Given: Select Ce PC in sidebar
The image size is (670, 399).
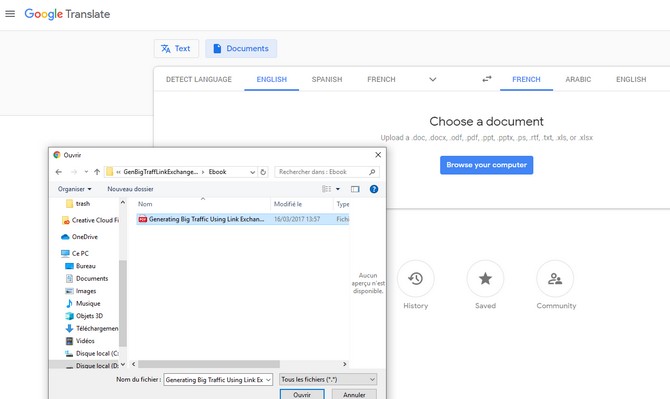Looking at the screenshot, I should pyautogui.click(x=75, y=253).
